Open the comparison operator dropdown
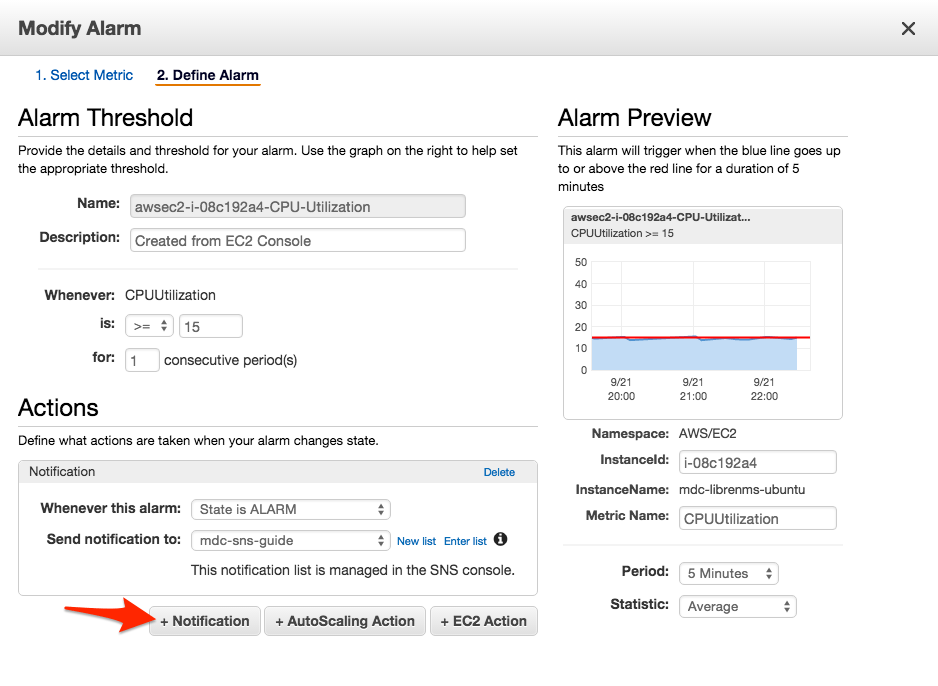 [149, 326]
